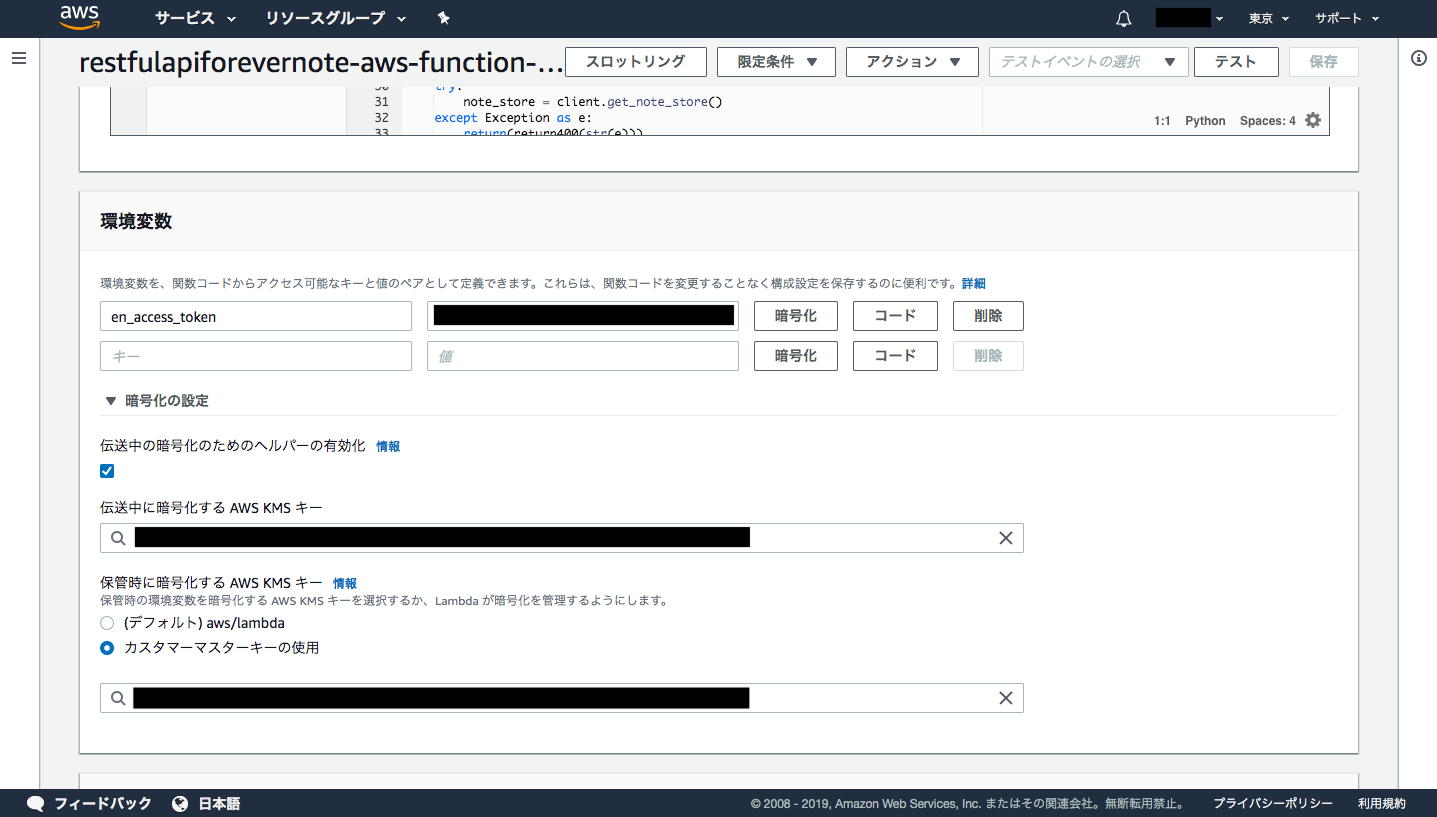Image resolution: width=1437 pixels, height=817 pixels.
Task: Open the プライバシーポリシー link
Action: coord(1272,803)
